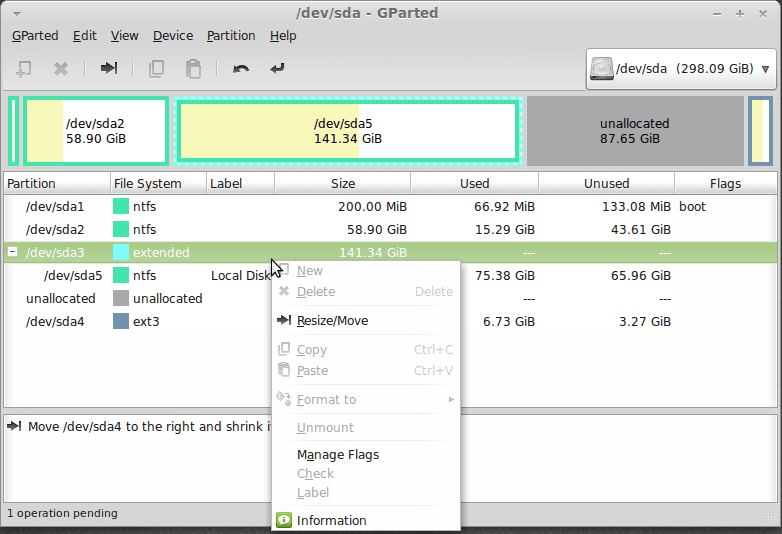
Task: Click the Paste partition toolbar icon
Action: (x=194, y=68)
